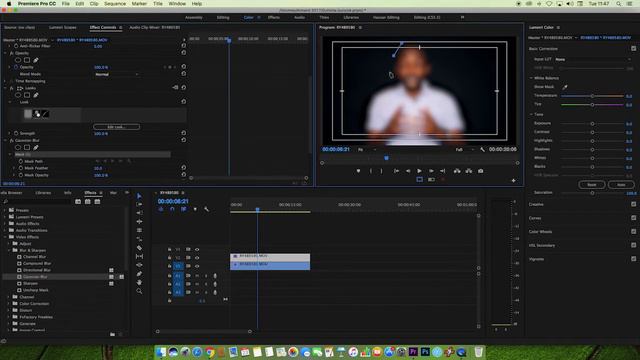Viewport: 640px width, 360px height.
Task: Open Spotlight search in menu bar
Action: point(619,4)
